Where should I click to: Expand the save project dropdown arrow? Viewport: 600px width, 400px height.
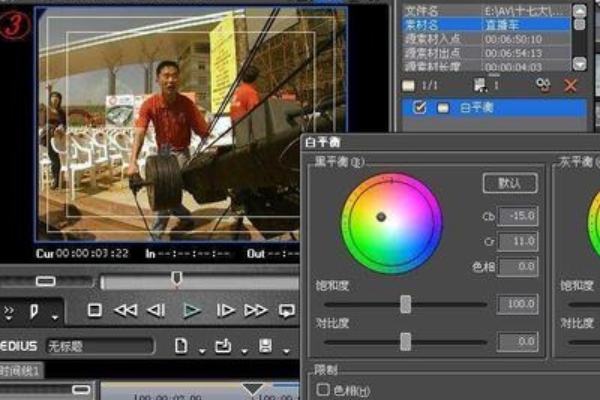[x=287, y=350]
